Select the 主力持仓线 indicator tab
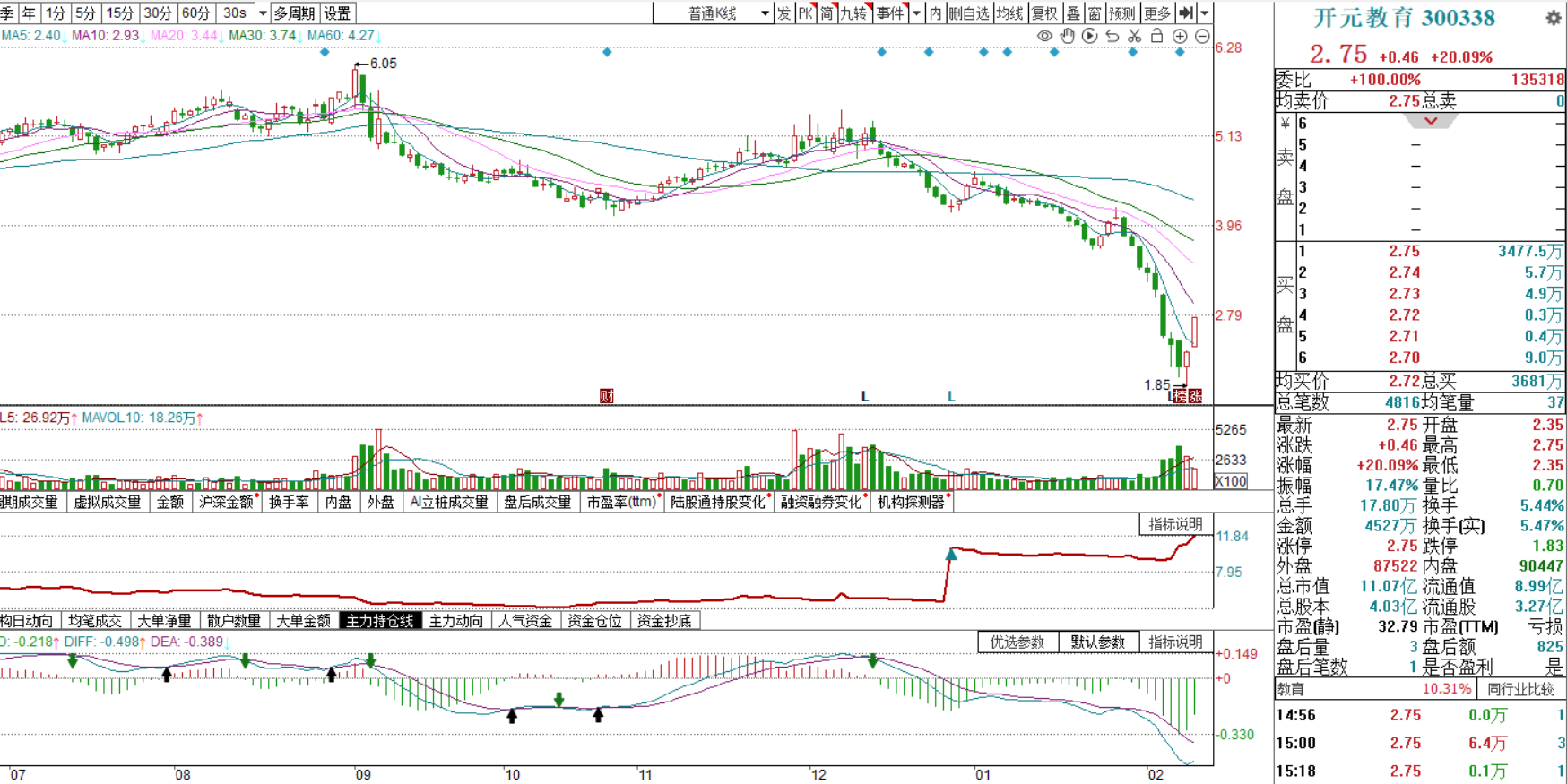The height and width of the screenshot is (784, 1567). coord(380,621)
